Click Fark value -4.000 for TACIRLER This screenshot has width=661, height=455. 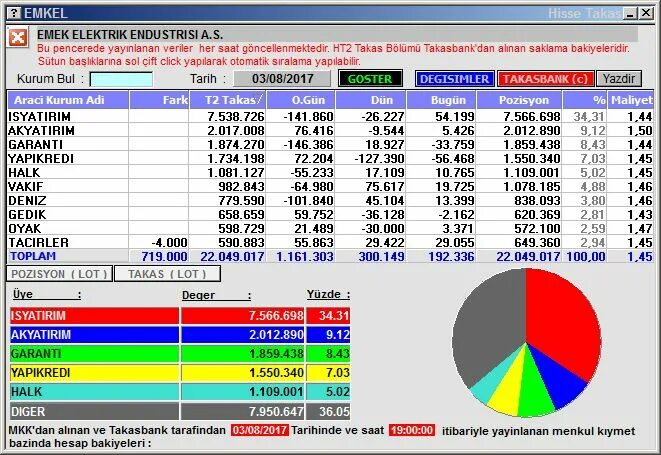point(169,242)
